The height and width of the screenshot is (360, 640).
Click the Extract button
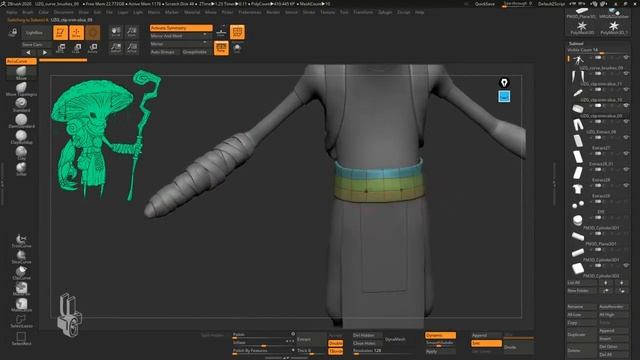click(x=311, y=339)
